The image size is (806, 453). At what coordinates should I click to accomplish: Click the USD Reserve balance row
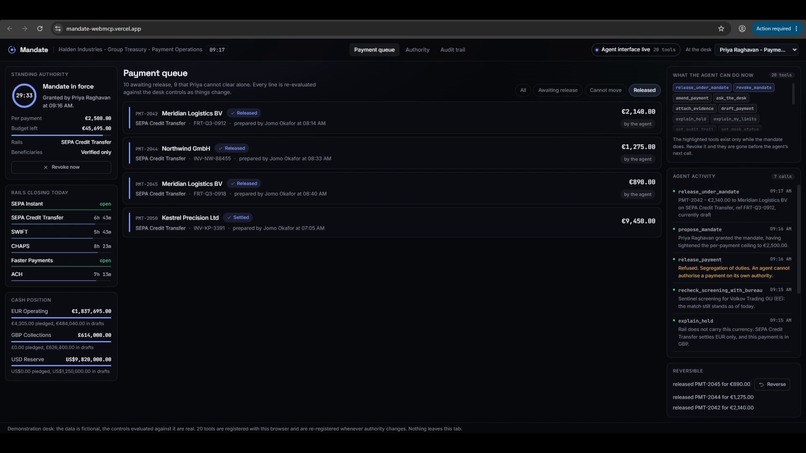pyautogui.click(x=61, y=365)
